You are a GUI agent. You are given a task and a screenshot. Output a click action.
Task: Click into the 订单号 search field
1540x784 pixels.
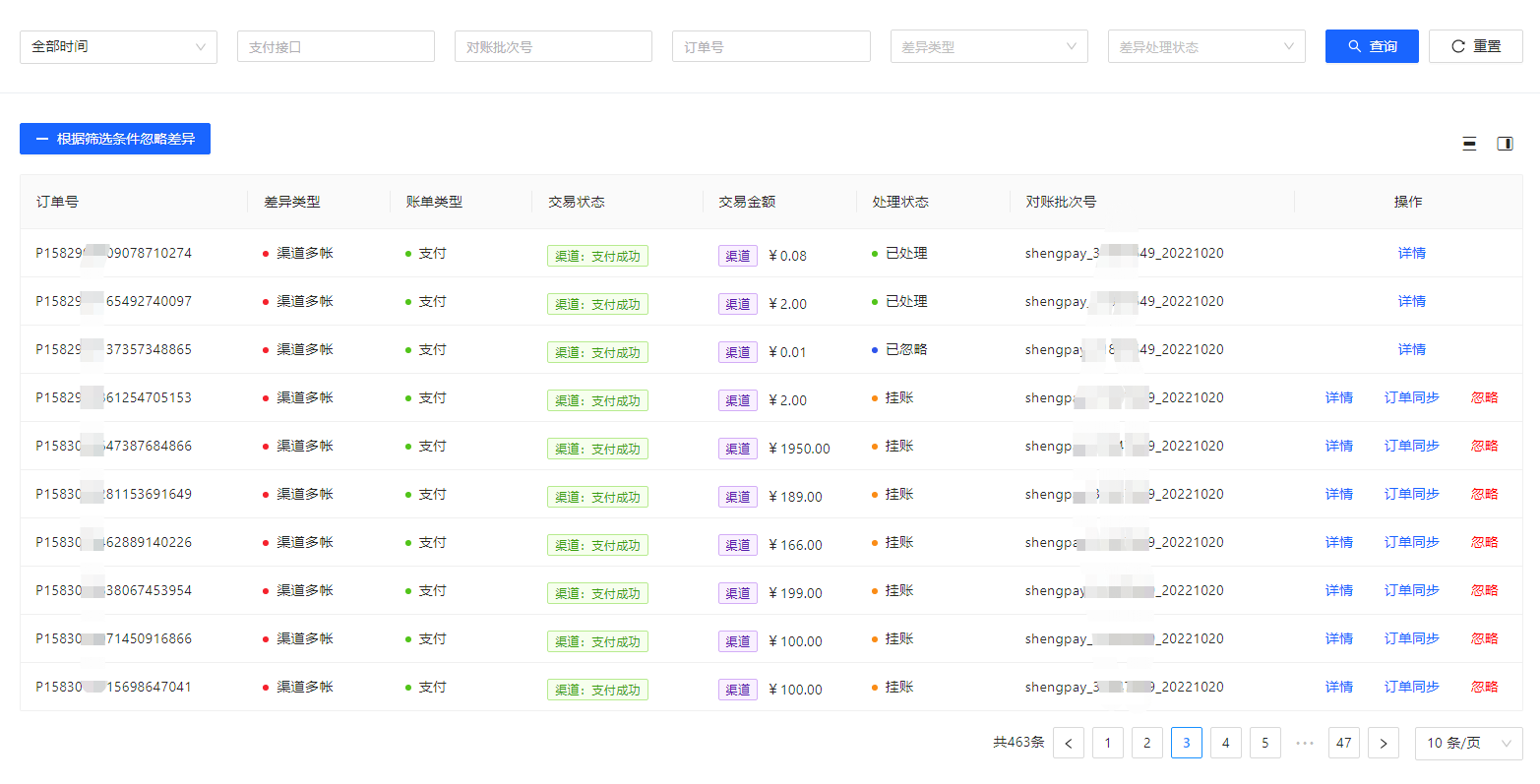coord(770,46)
